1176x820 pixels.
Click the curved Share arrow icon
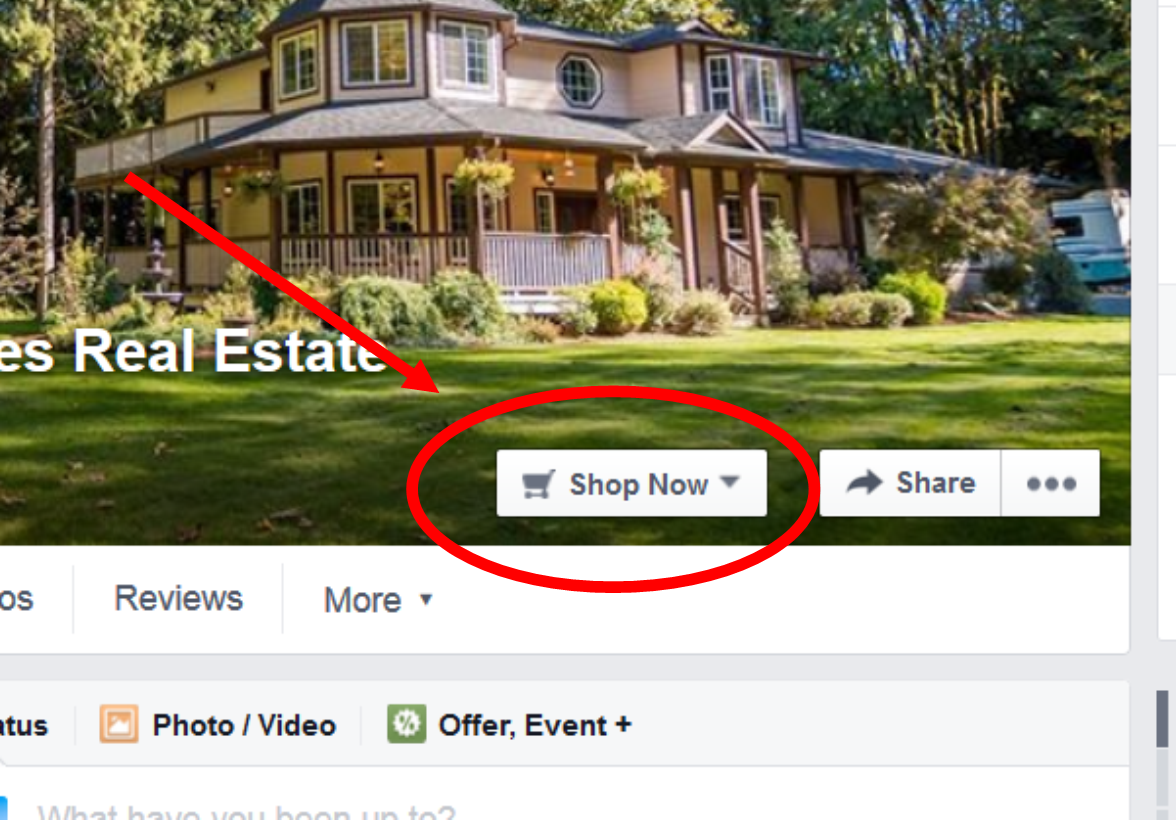(x=864, y=482)
